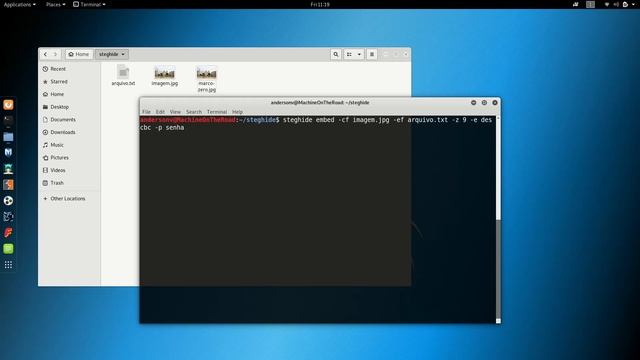Expand view options dropdown arrow in Files
The width and height of the screenshot is (640, 360).
[359, 54]
